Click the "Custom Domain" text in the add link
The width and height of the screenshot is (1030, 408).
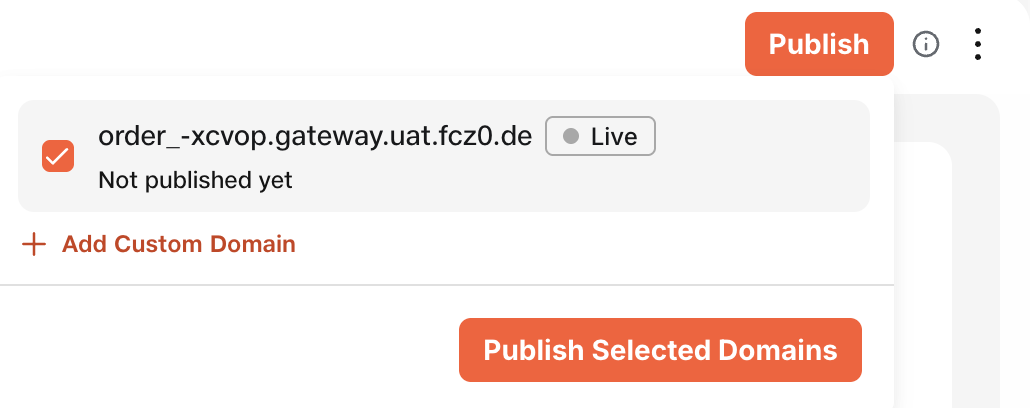[x=204, y=244]
